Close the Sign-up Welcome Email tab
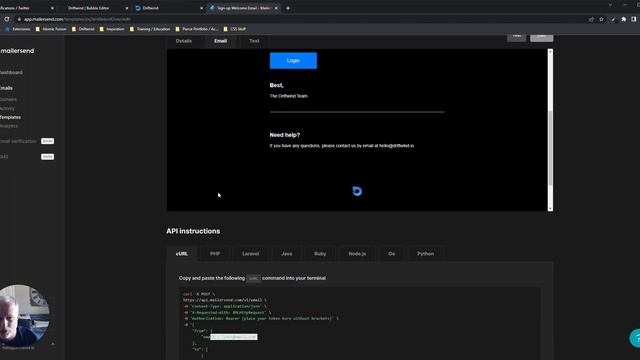640x360 pixels. coord(276,8)
